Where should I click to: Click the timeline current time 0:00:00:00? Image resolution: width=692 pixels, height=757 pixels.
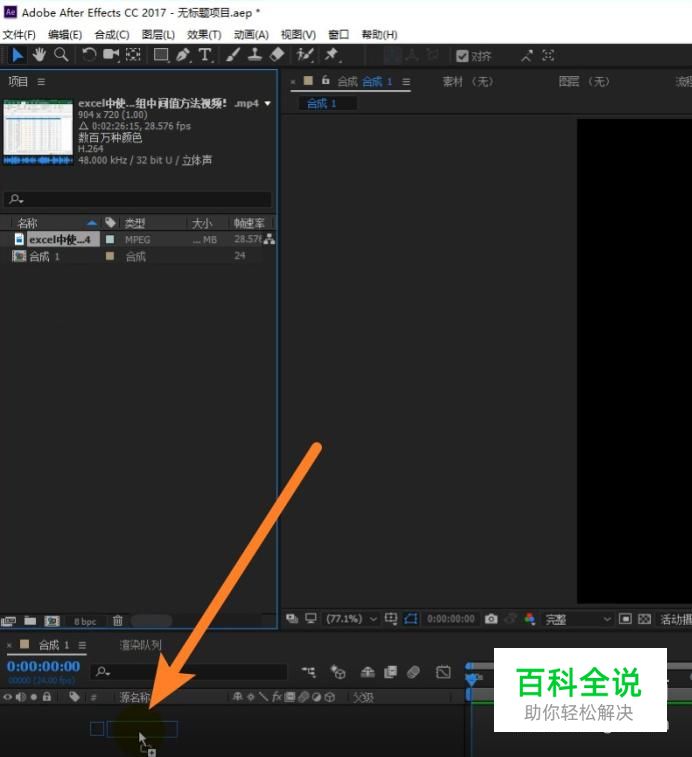[x=43, y=666]
